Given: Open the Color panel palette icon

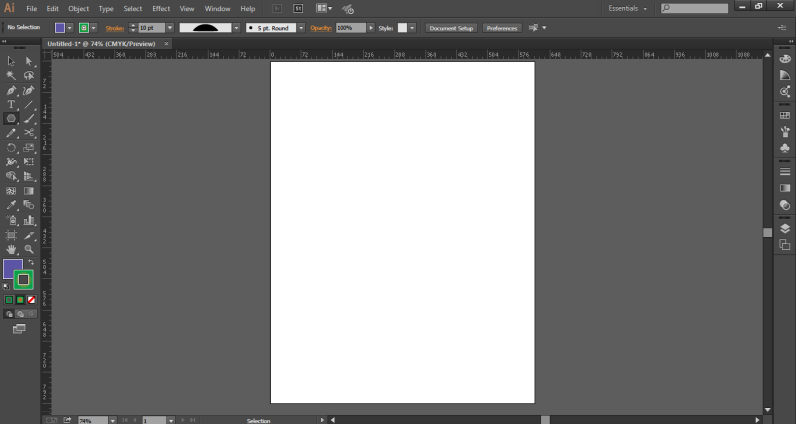Looking at the screenshot, I should (x=785, y=59).
